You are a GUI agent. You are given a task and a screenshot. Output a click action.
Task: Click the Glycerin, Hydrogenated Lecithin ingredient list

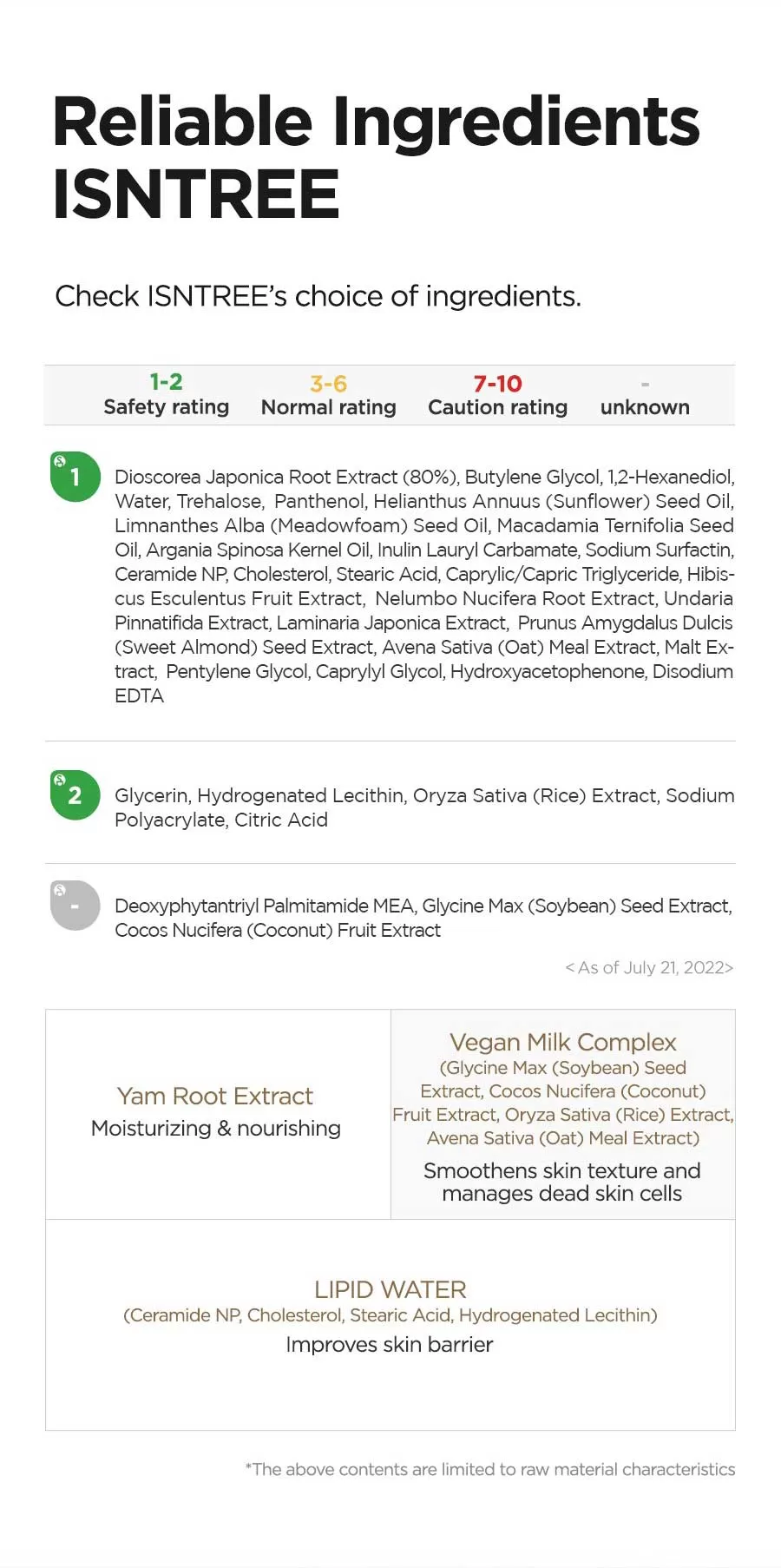424,807
